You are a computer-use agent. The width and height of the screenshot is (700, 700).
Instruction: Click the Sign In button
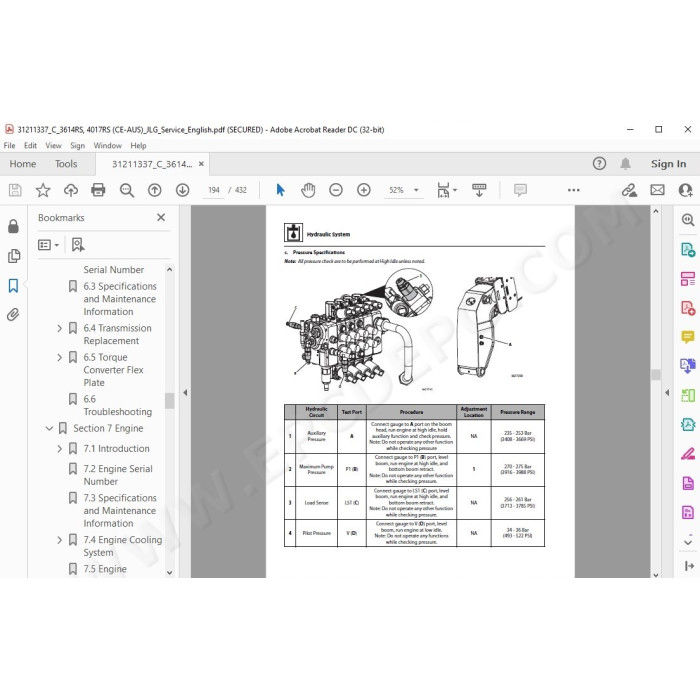pos(668,164)
